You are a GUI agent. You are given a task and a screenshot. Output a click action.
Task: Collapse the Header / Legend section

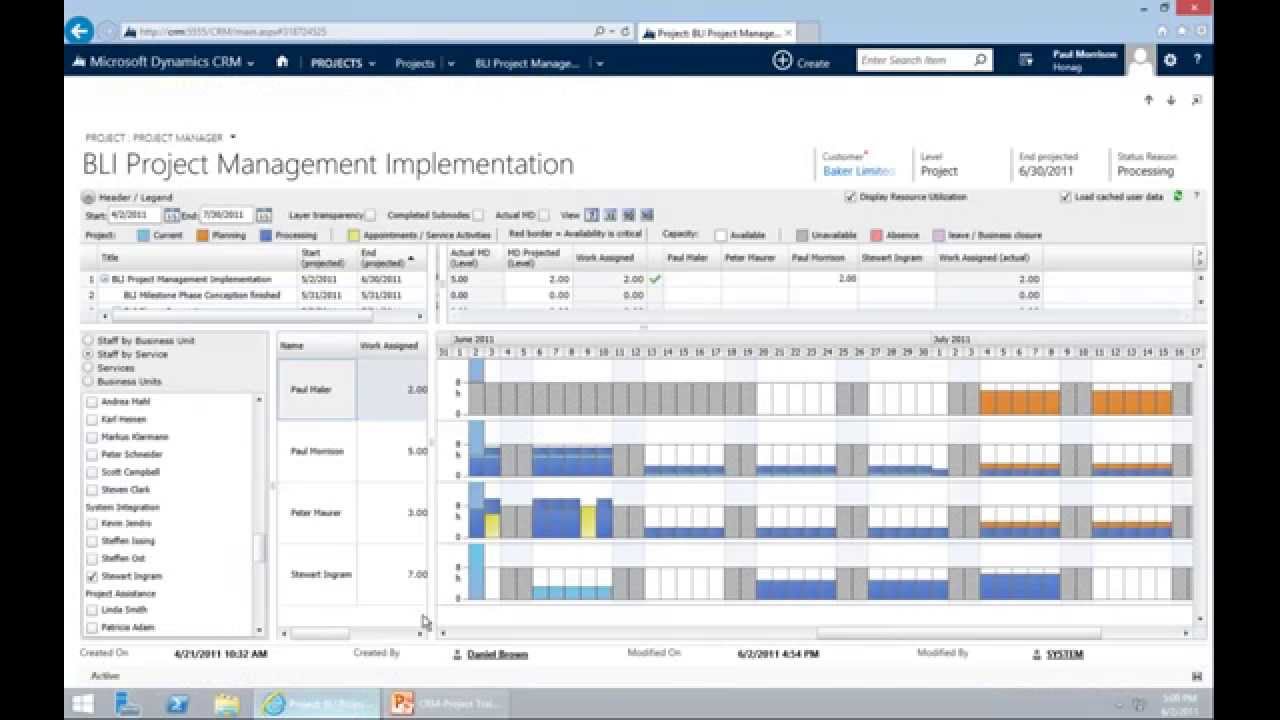(x=87, y=198)
